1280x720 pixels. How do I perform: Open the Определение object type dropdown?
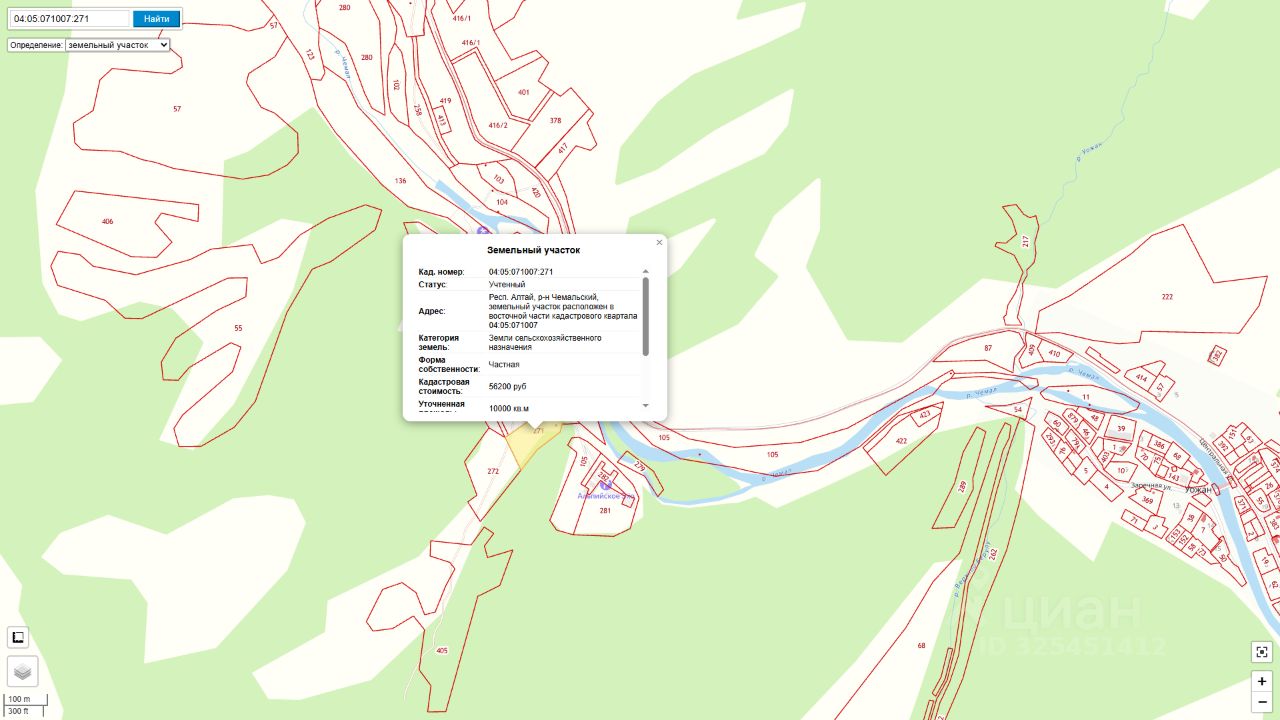coord(118,45)
